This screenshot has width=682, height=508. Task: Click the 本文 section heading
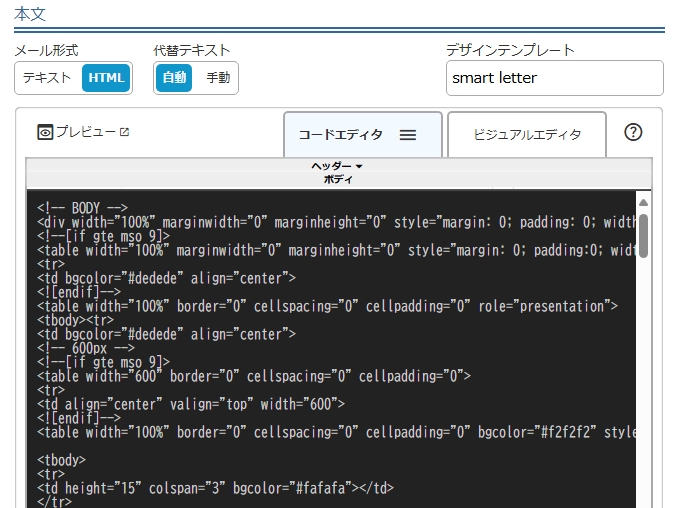pos(30,14)
